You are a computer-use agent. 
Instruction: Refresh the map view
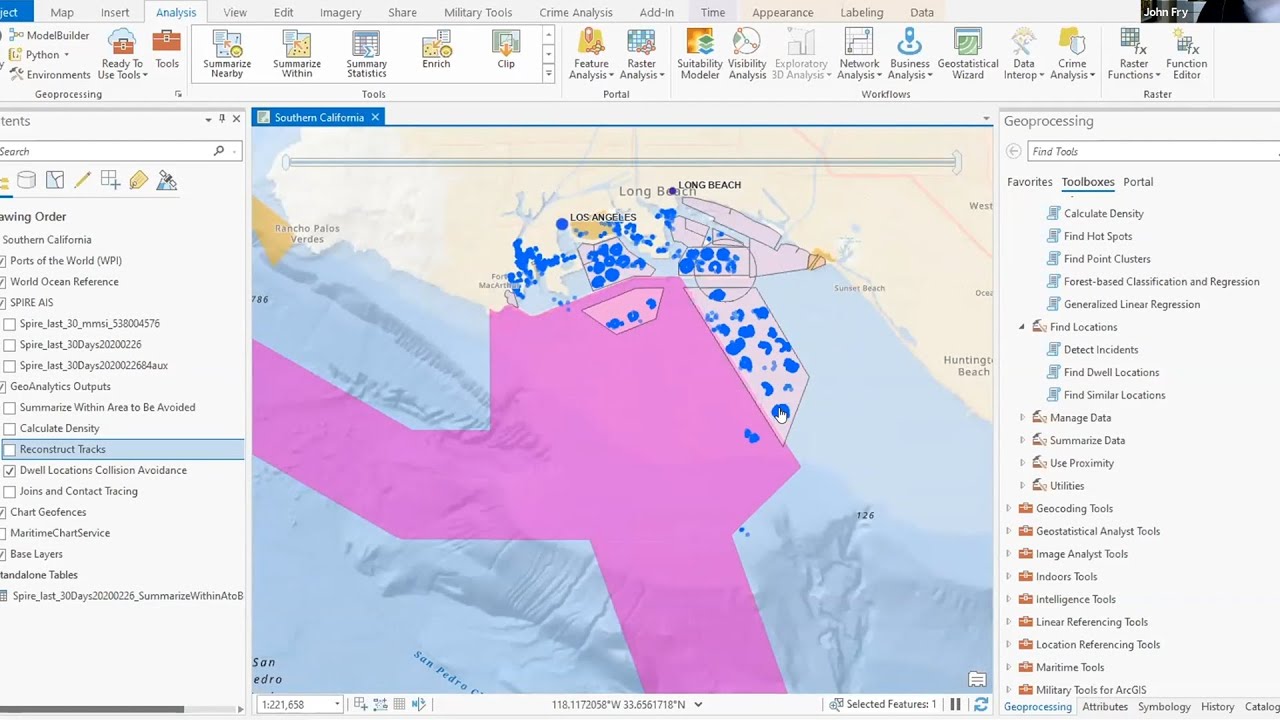tap(981, 704)
